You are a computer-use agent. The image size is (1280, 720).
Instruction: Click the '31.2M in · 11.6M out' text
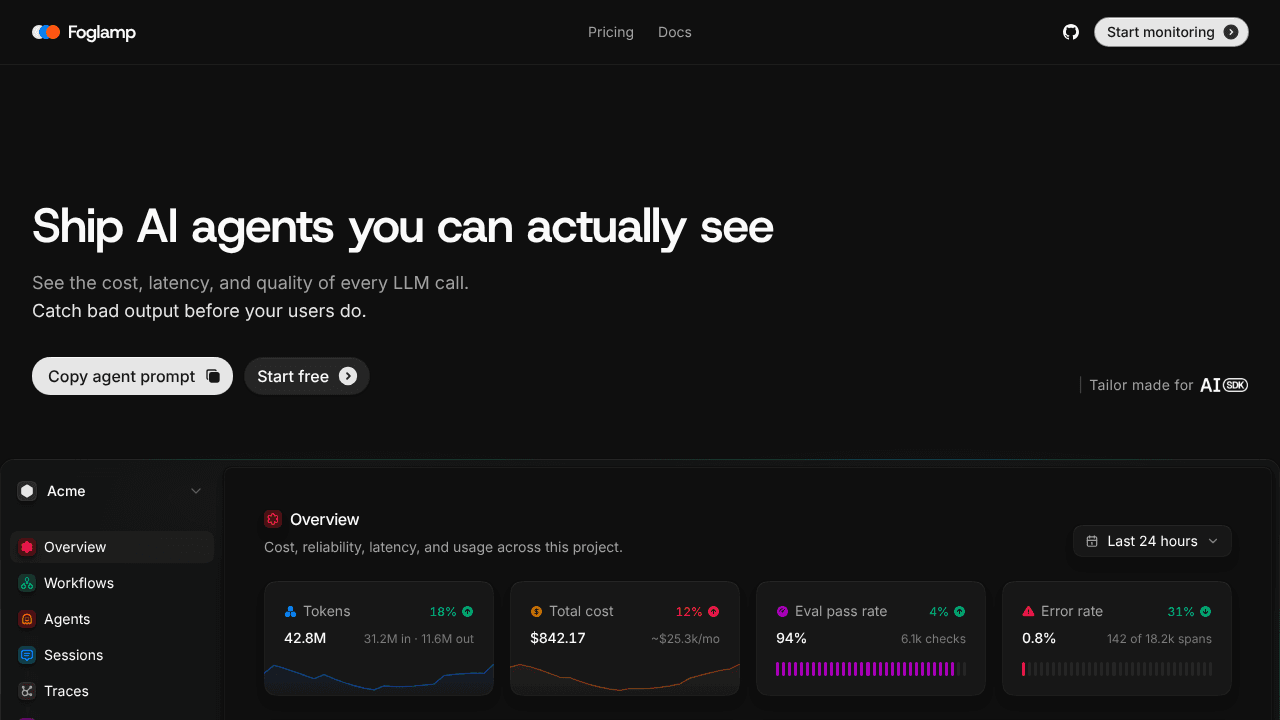click(x=419, y=639)
